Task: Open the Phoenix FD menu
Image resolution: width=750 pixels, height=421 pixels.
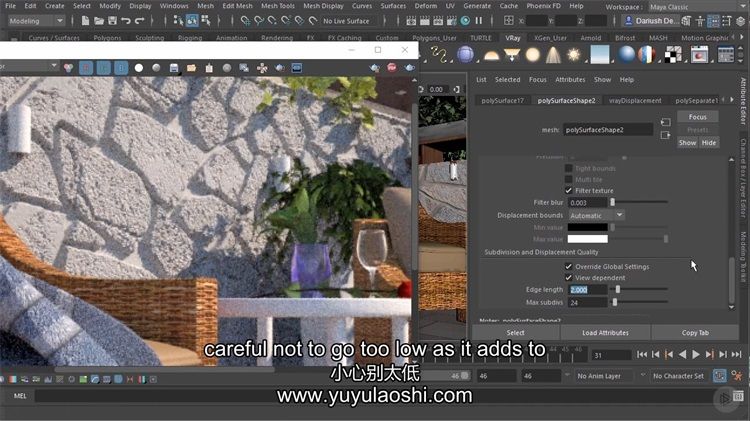Action: coord(543,6)
